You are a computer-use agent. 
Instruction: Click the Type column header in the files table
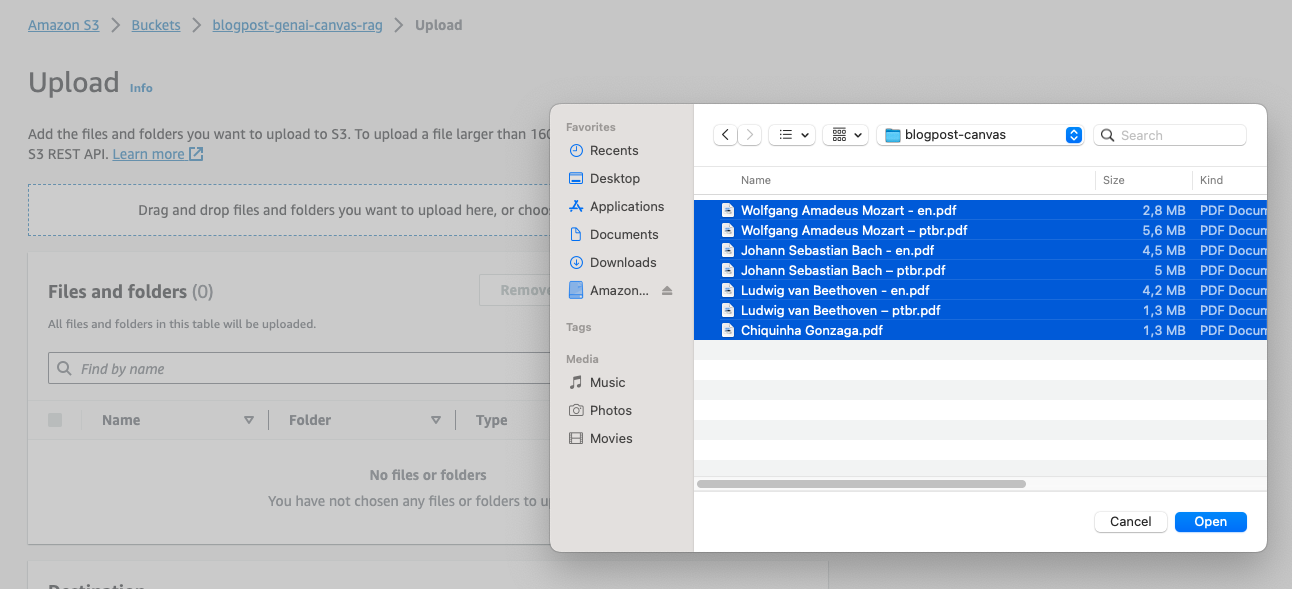[x=491, y=420]
